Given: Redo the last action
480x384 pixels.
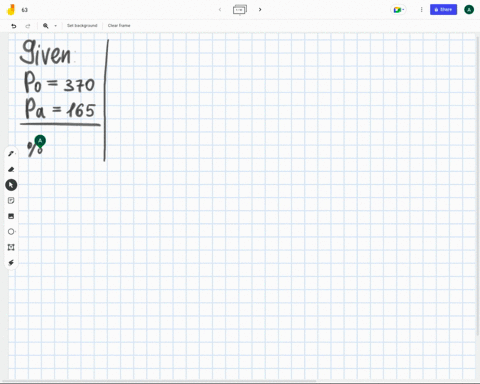Looking at the screenshot, I should [x=28, y=26].
